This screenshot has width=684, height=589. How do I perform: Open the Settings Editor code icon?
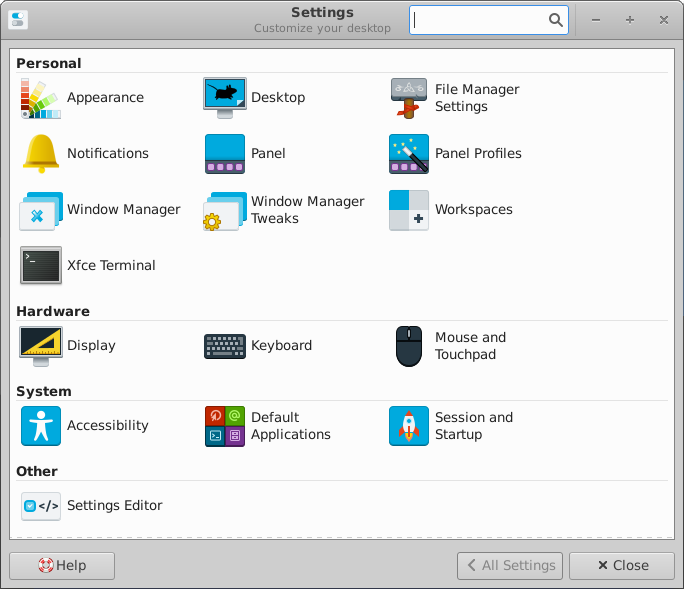[x=41, y=506]
